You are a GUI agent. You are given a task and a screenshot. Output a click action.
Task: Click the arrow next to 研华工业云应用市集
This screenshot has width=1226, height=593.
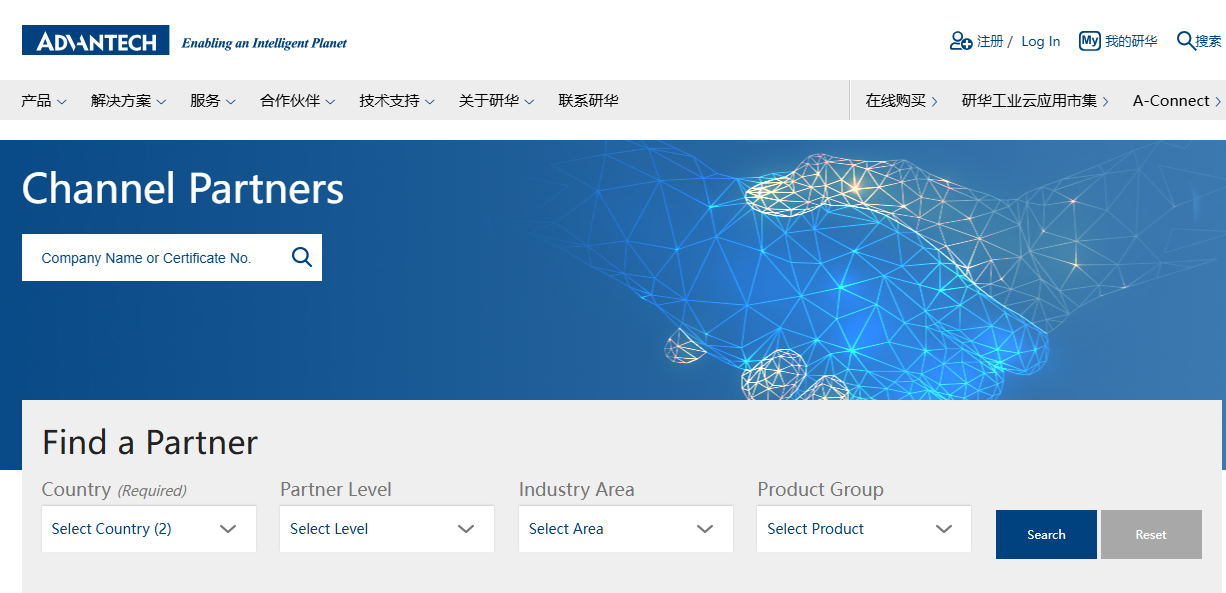click(1105, 101)
